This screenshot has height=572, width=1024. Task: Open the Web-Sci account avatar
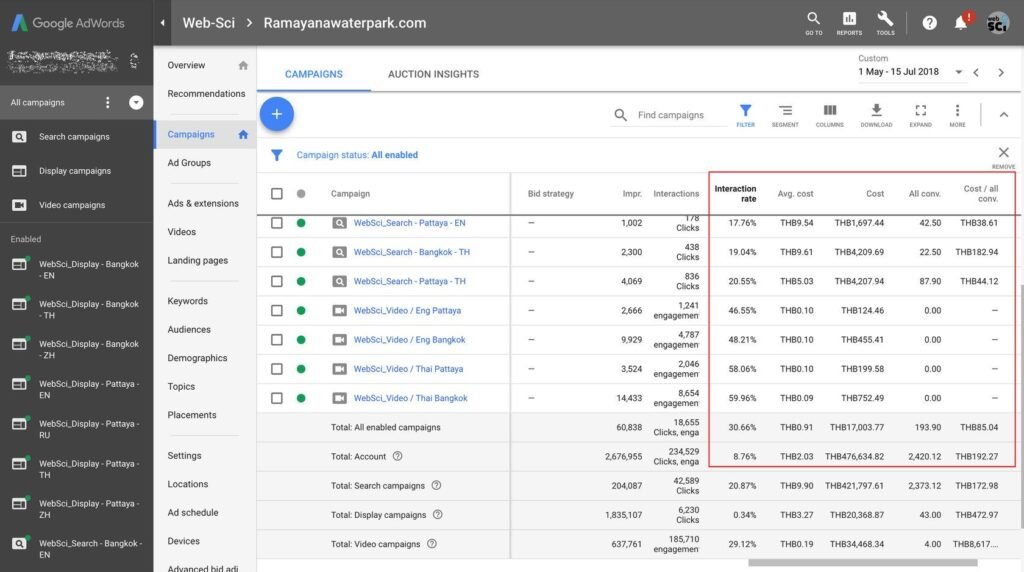click(997, 23)
